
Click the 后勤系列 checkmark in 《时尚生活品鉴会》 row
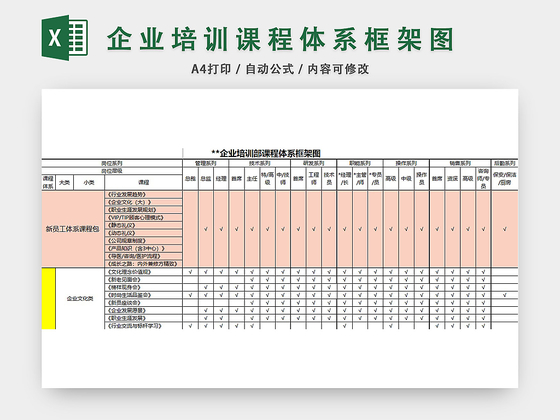505,295
